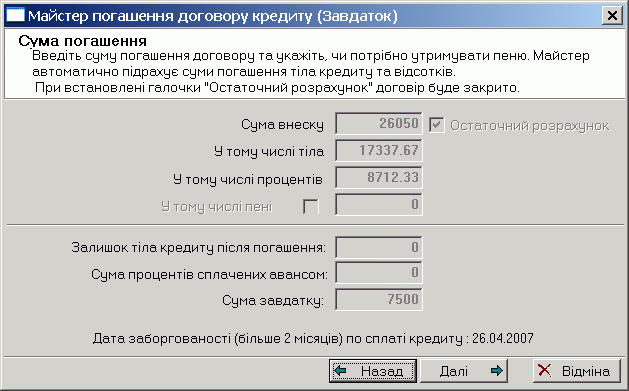The height and width of the screenshot is (391, 629).
Task: Click the dialog title bar text
Action: click(213, 16)
